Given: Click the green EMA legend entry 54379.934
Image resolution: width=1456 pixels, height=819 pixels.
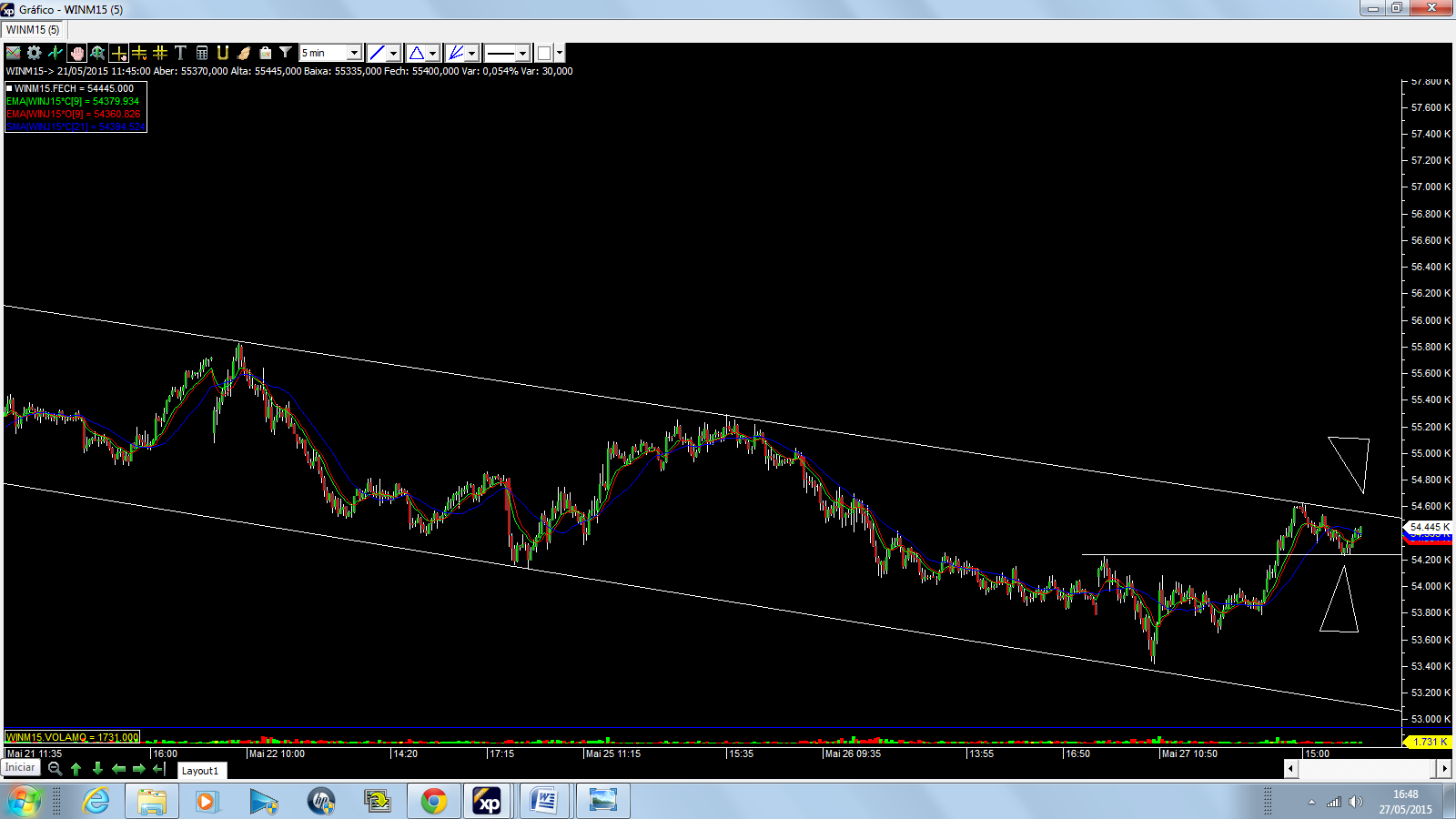Looking at the screenshot, I should [73, 101].
